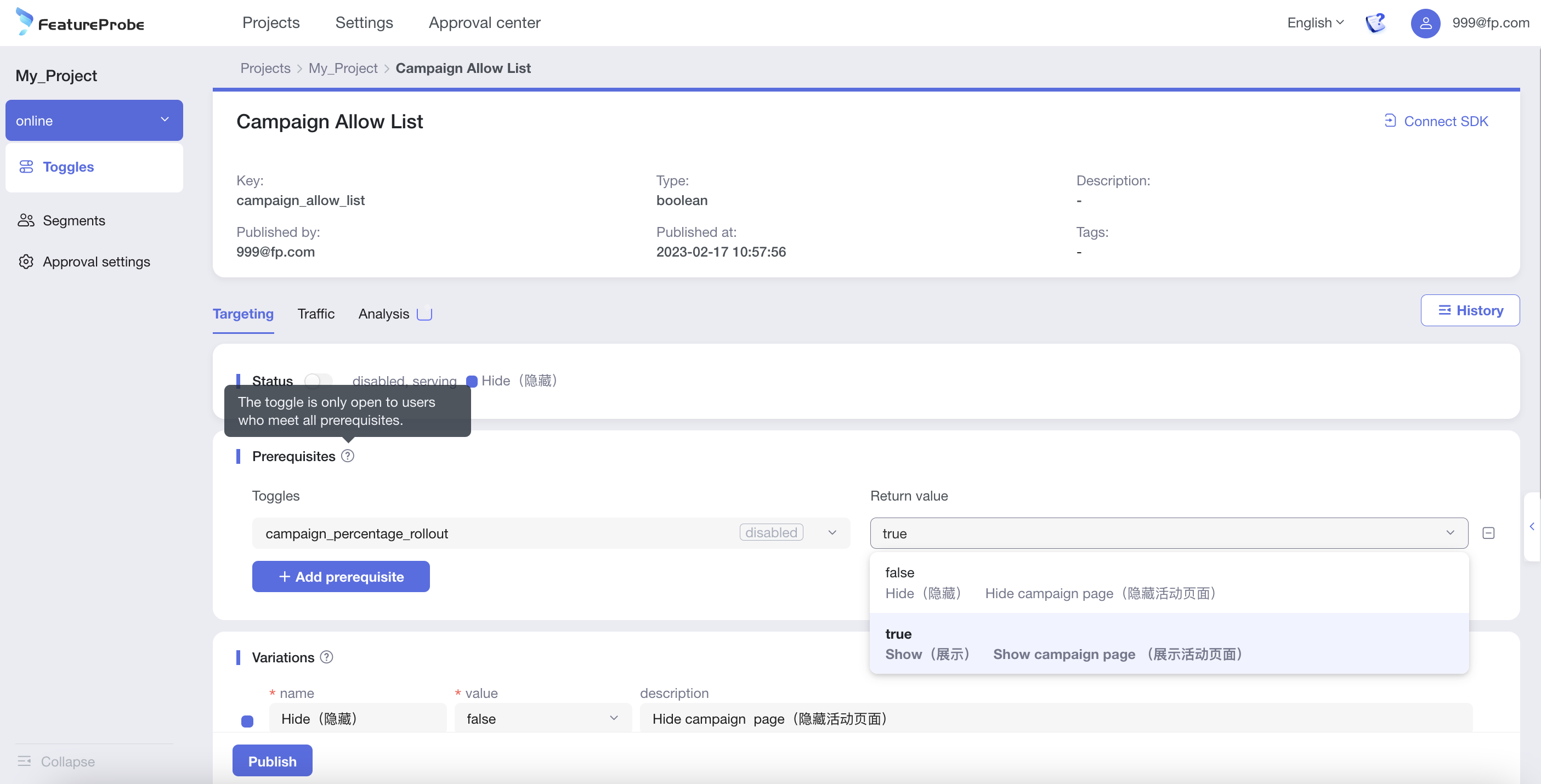This screenshot has width=1541, height=784.
Task: Remove prerequisite with the minus icon
Action: point(1488,533)
